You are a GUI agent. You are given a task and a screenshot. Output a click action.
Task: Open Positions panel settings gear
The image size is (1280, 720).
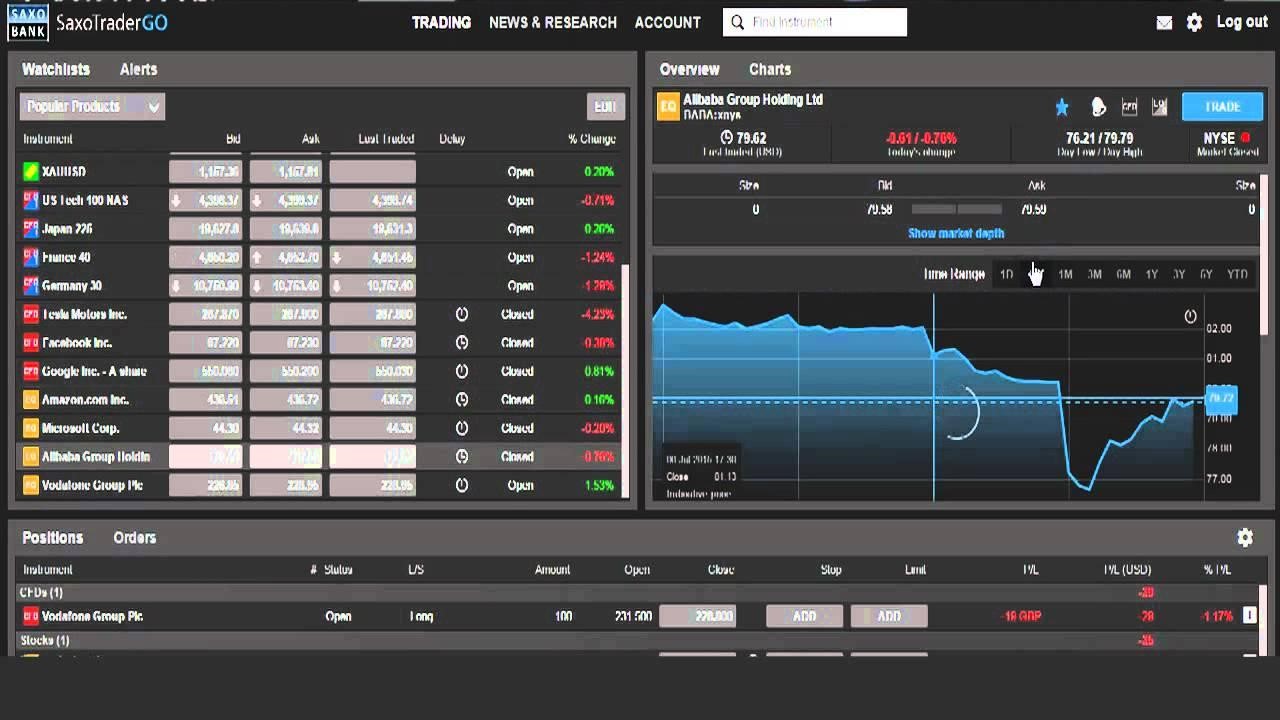point(1245,537)
